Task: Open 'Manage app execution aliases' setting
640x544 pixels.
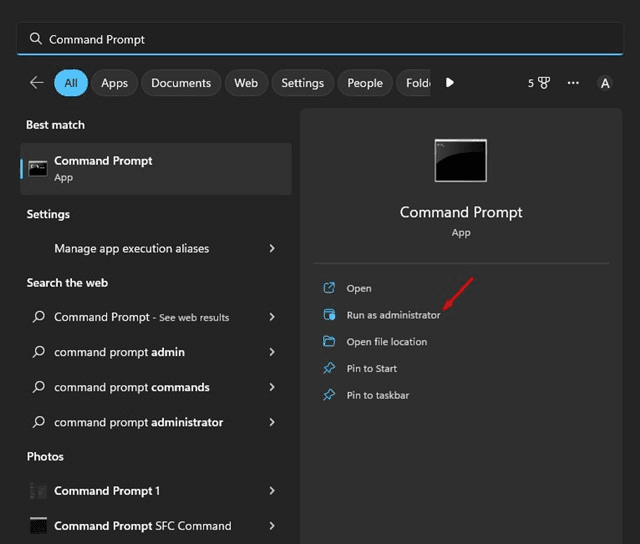Action: [x=156, y=248]
